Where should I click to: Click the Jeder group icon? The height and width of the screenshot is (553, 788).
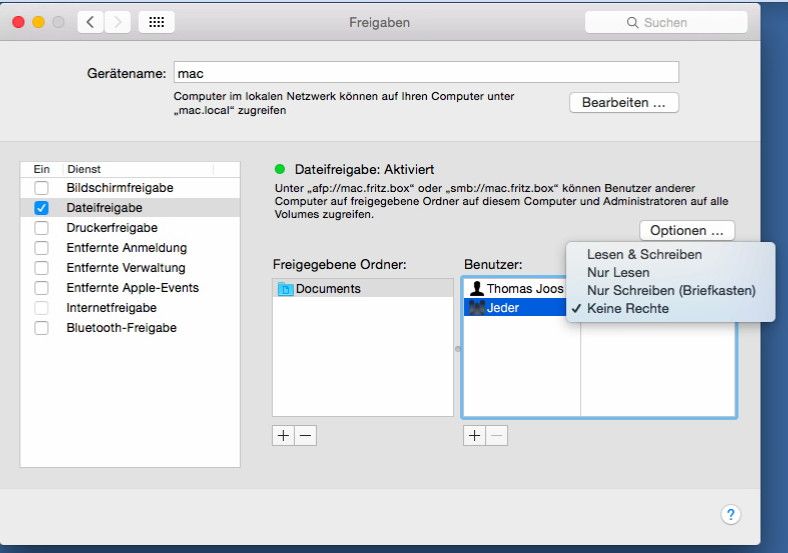[476, 308]
